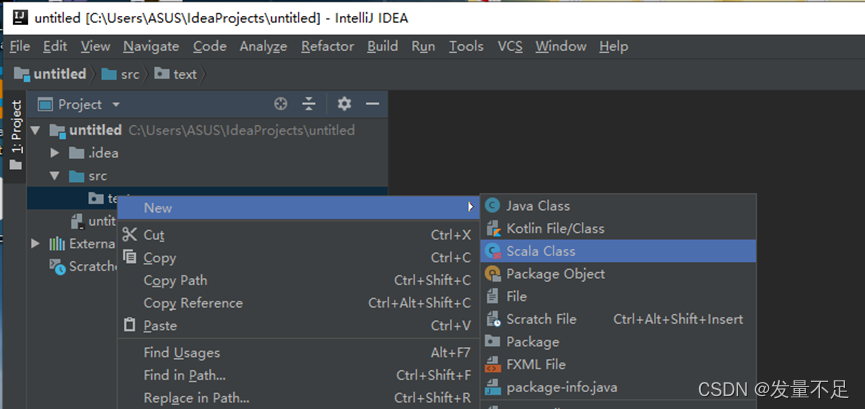Collapse the src folder node
The width and height of the screenshot is (865, 409).
(x=54, y=176)
